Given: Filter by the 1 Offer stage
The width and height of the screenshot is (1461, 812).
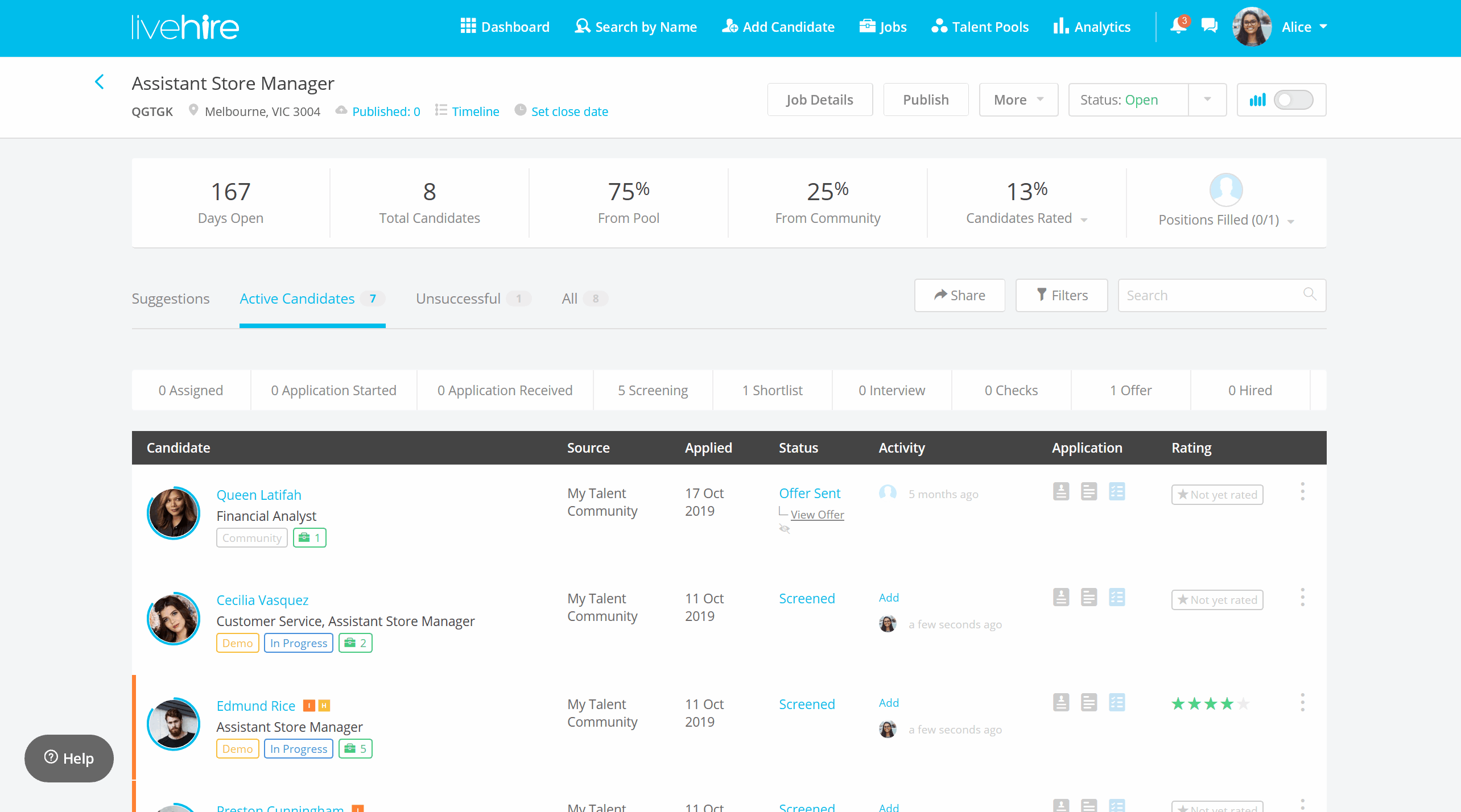Looking at the screenshot, I should (x=1131, y=390).
